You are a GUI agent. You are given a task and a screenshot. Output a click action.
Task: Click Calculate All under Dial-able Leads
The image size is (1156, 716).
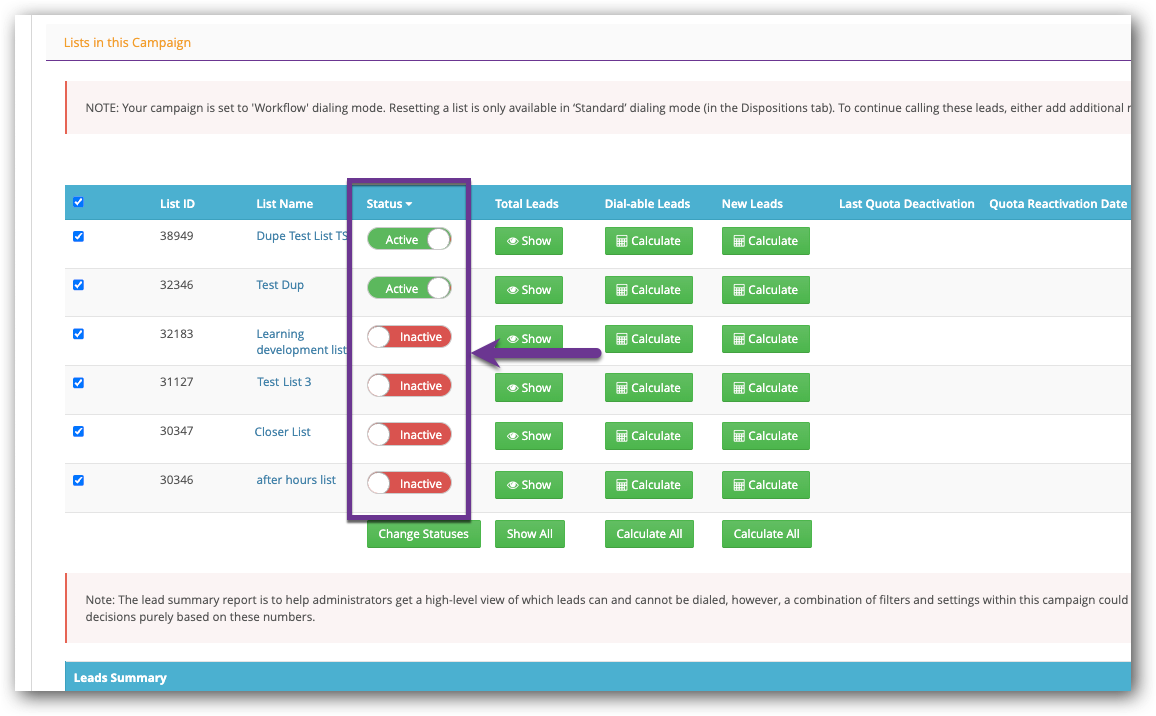pos(649,534)
